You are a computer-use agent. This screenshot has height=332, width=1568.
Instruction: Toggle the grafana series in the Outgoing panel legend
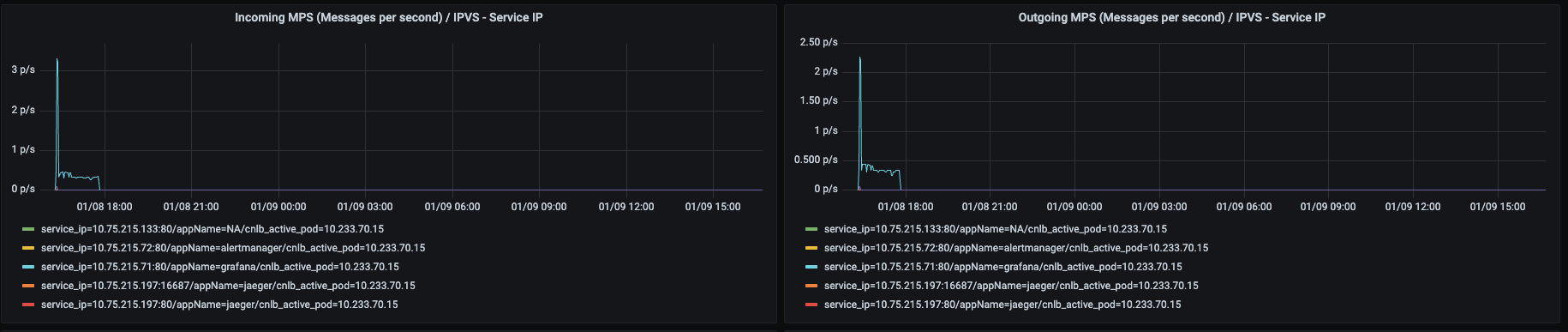click(x=1003, y=267)
